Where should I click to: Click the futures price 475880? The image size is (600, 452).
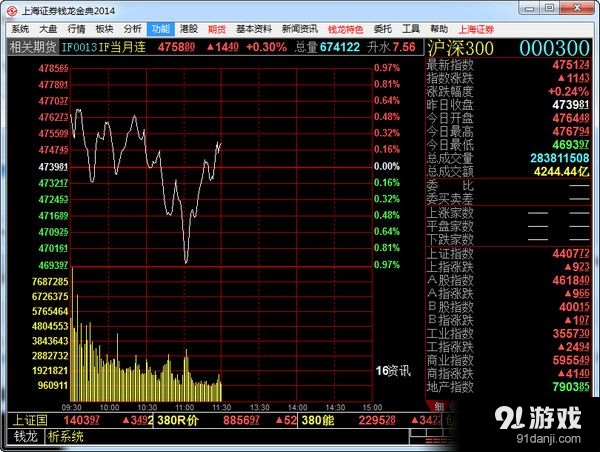(x=177, y=47)
